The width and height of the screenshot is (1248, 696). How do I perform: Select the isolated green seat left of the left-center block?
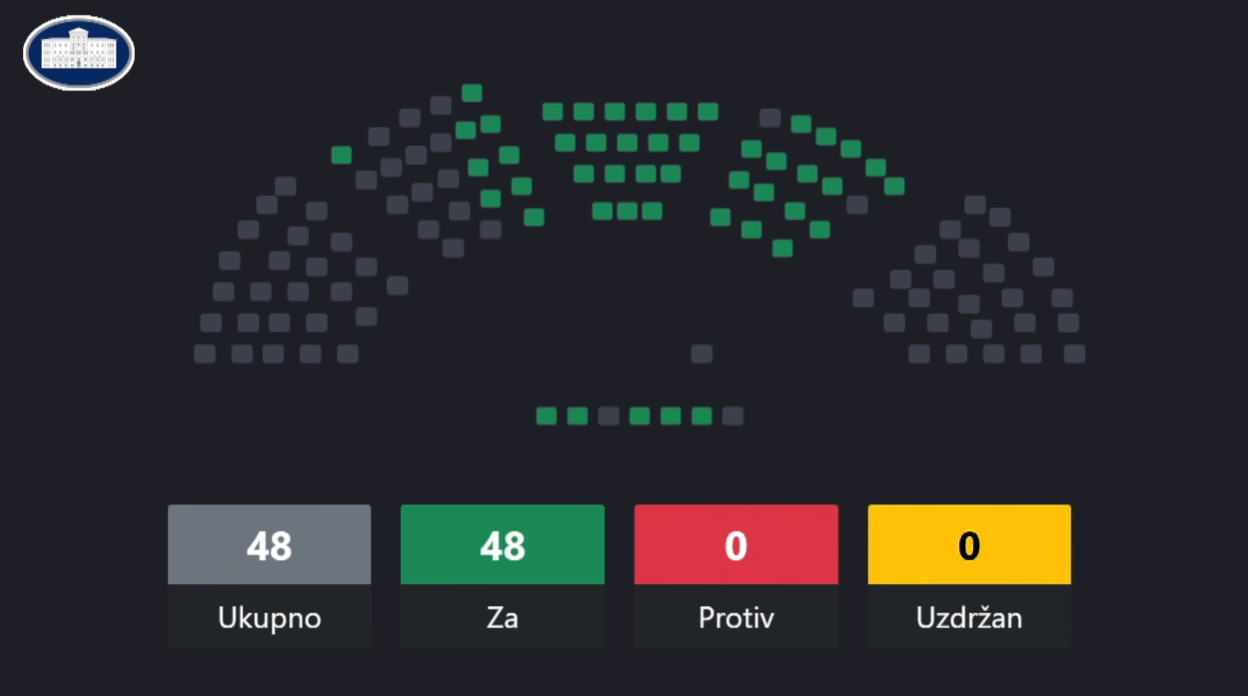click(x=341, y=155)
